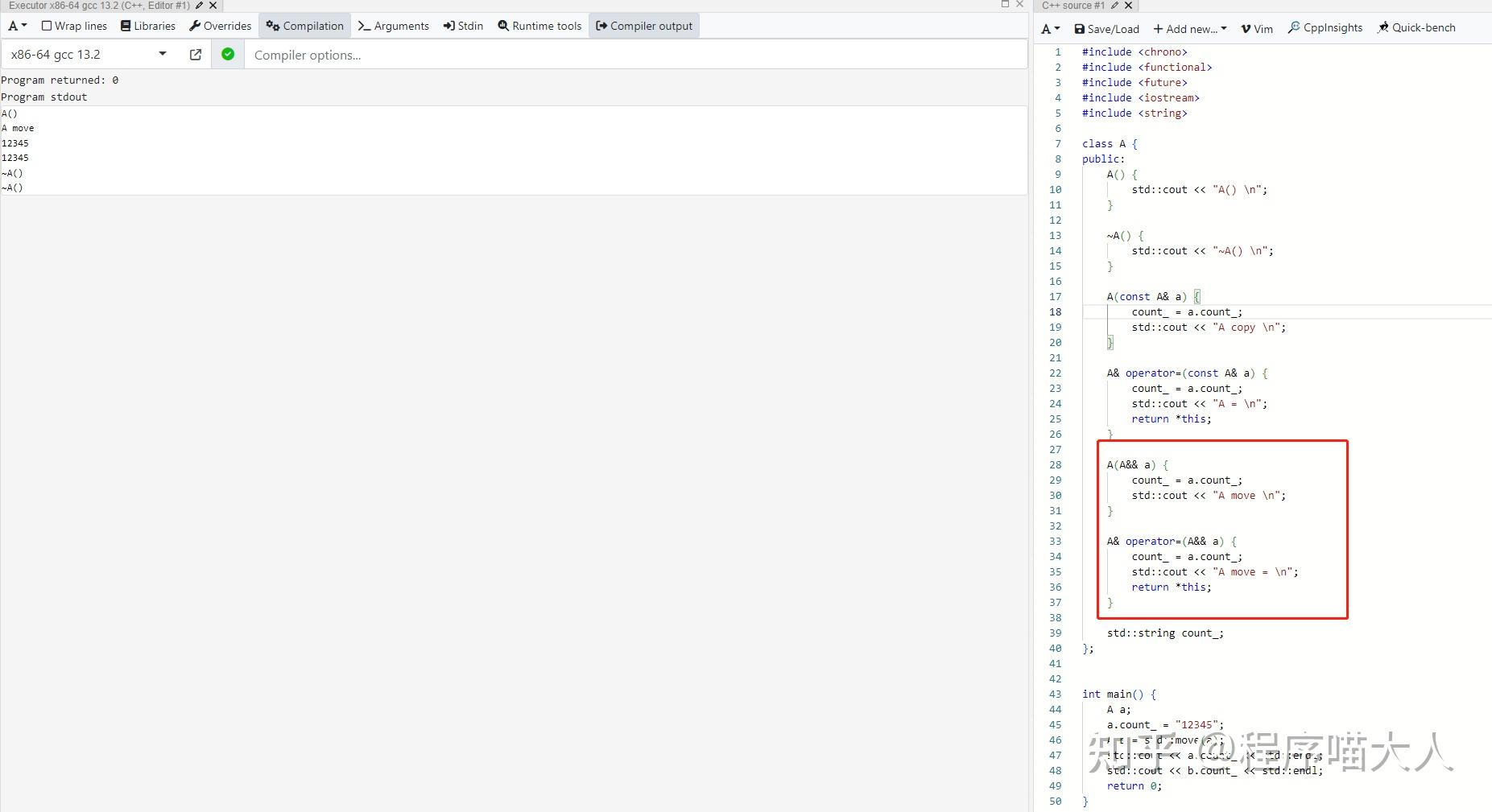Open the Libraries panel
Image resolution: width=1492 pixels, height=812 pixels.
[x=148, y=25]
